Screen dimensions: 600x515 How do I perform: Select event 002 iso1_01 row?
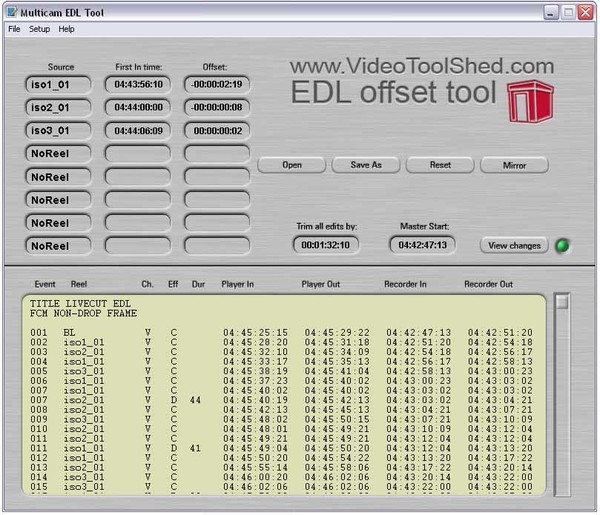pos(282,342)
